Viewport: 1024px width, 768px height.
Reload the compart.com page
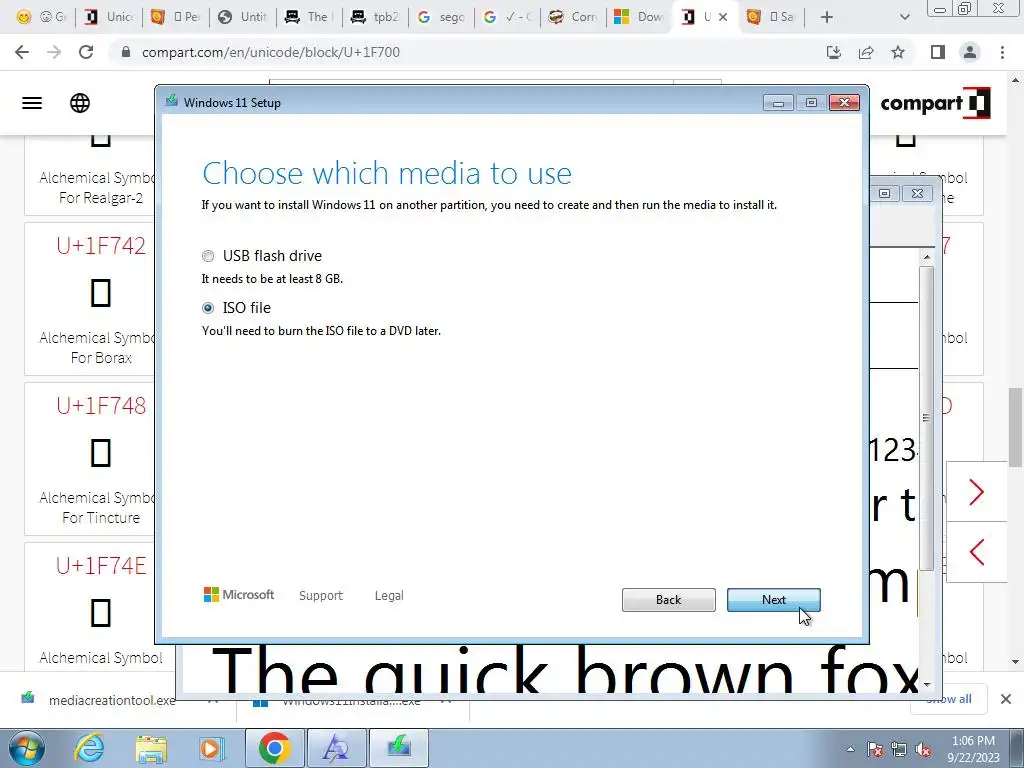(86, 52)
